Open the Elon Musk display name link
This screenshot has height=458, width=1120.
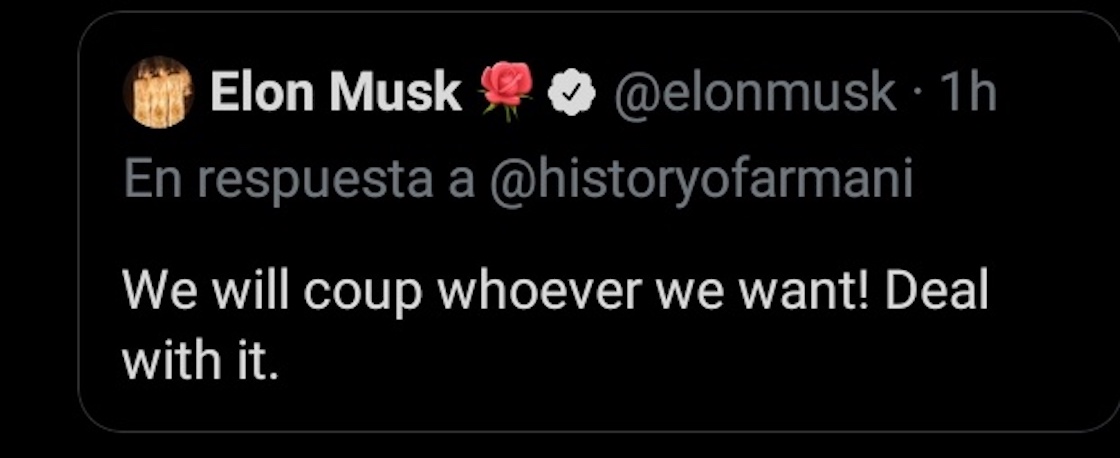(x=335, y=93)
